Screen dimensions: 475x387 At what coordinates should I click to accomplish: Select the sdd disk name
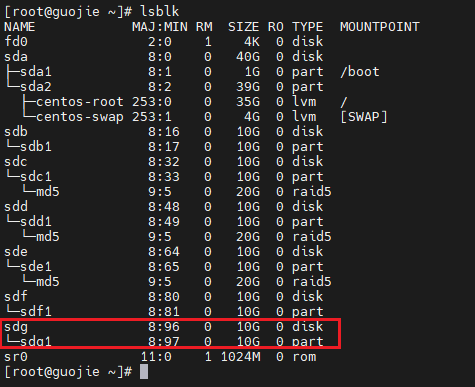pos(16,207)
